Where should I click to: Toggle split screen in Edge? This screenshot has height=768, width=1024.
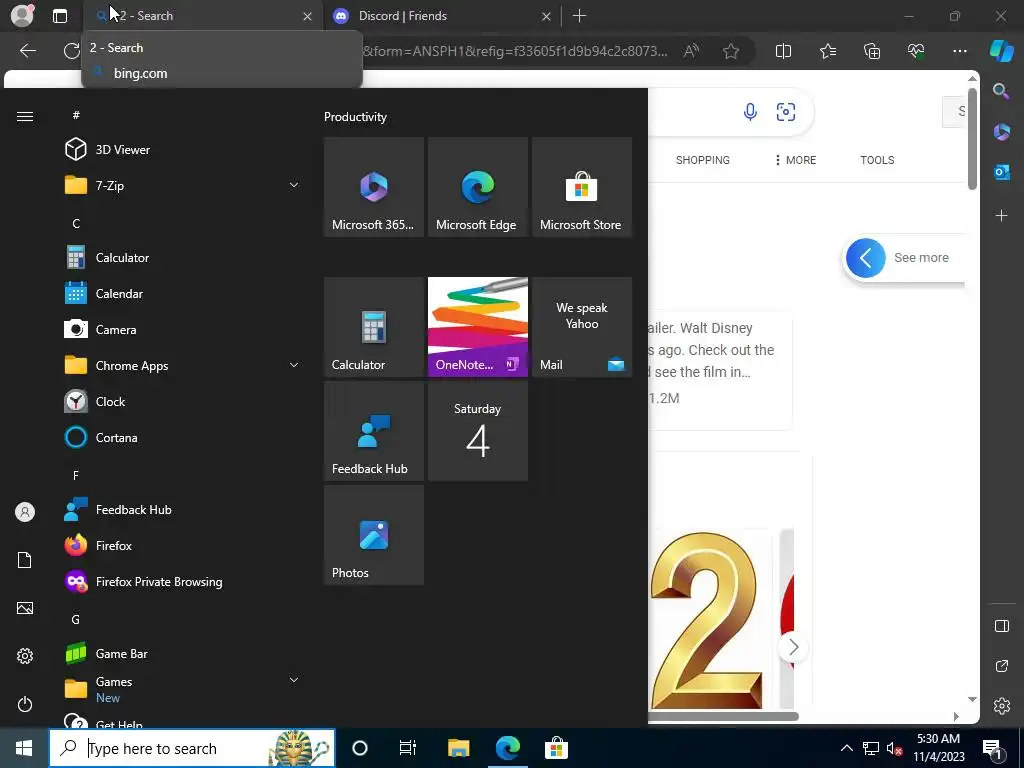[x=783, y=51]
